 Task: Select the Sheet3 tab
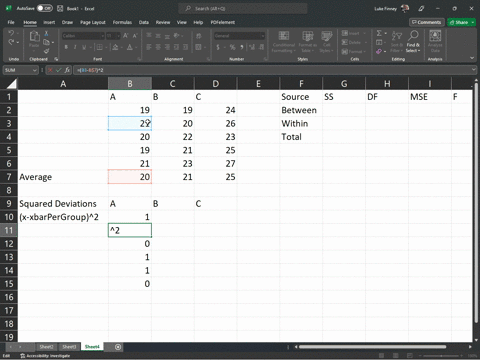69,347
